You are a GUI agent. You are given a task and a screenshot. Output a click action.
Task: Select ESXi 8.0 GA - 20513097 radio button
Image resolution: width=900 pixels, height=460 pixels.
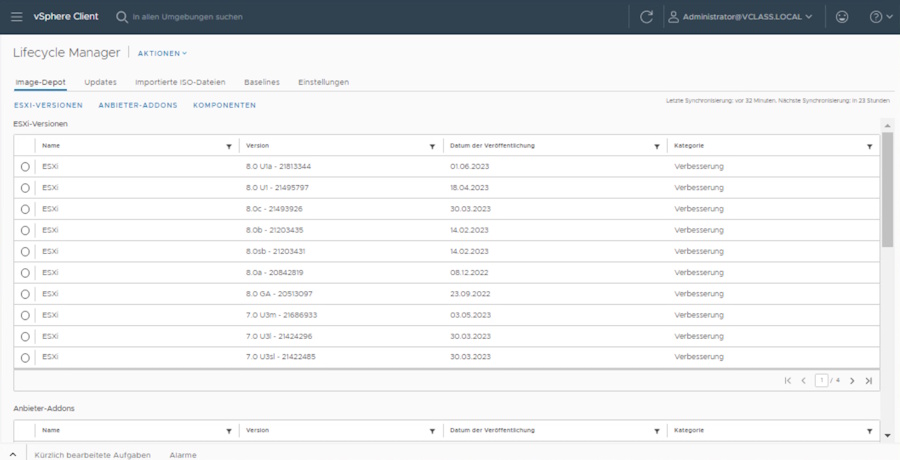coord(25,294)
